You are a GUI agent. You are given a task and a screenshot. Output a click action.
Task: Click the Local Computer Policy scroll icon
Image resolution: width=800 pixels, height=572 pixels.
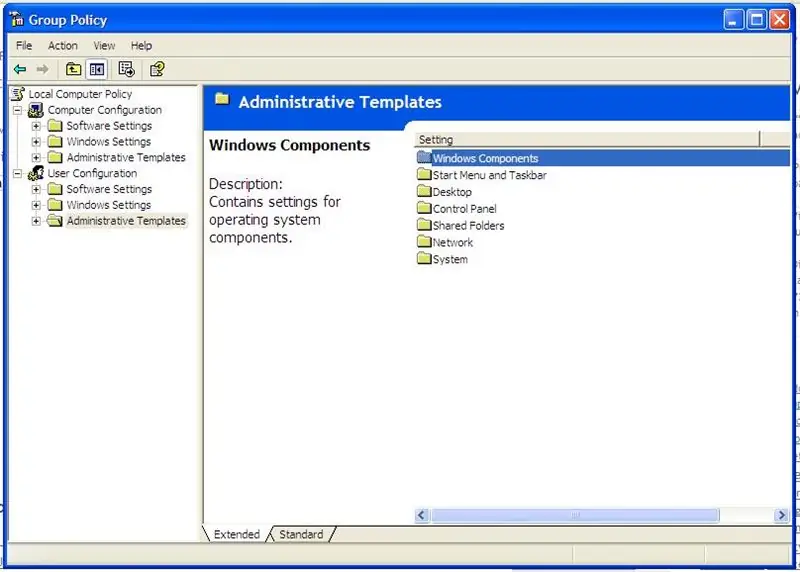[18, 94]
